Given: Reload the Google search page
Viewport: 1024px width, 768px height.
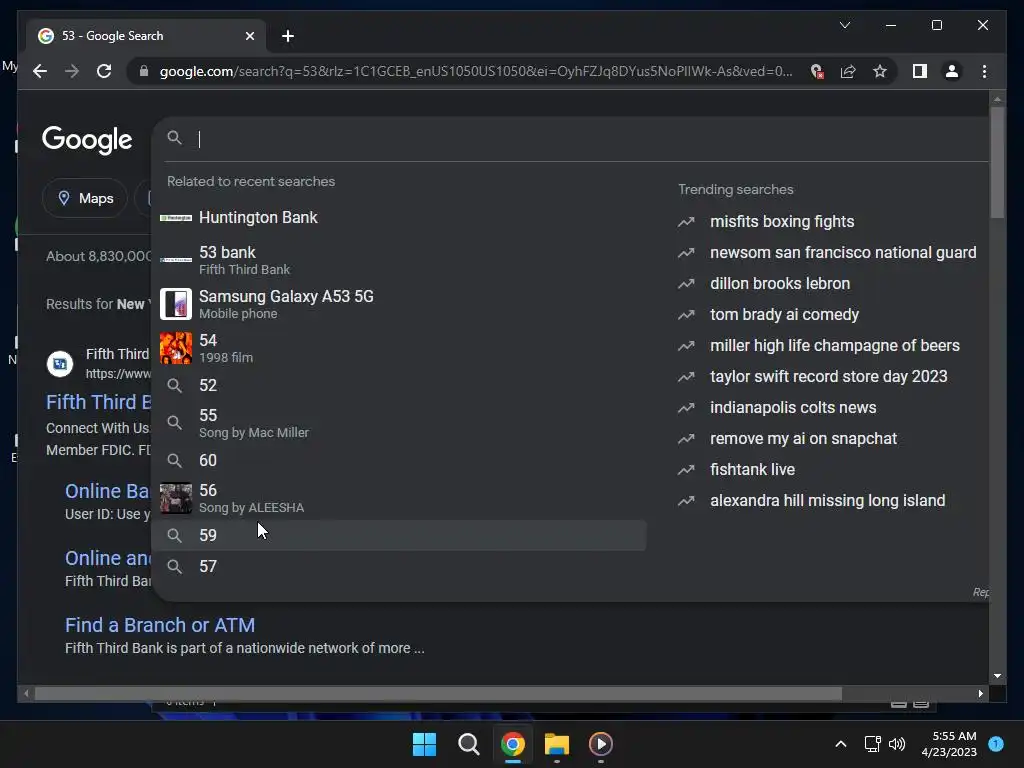Looking at the screenshot, I should (x=104, y=71).
